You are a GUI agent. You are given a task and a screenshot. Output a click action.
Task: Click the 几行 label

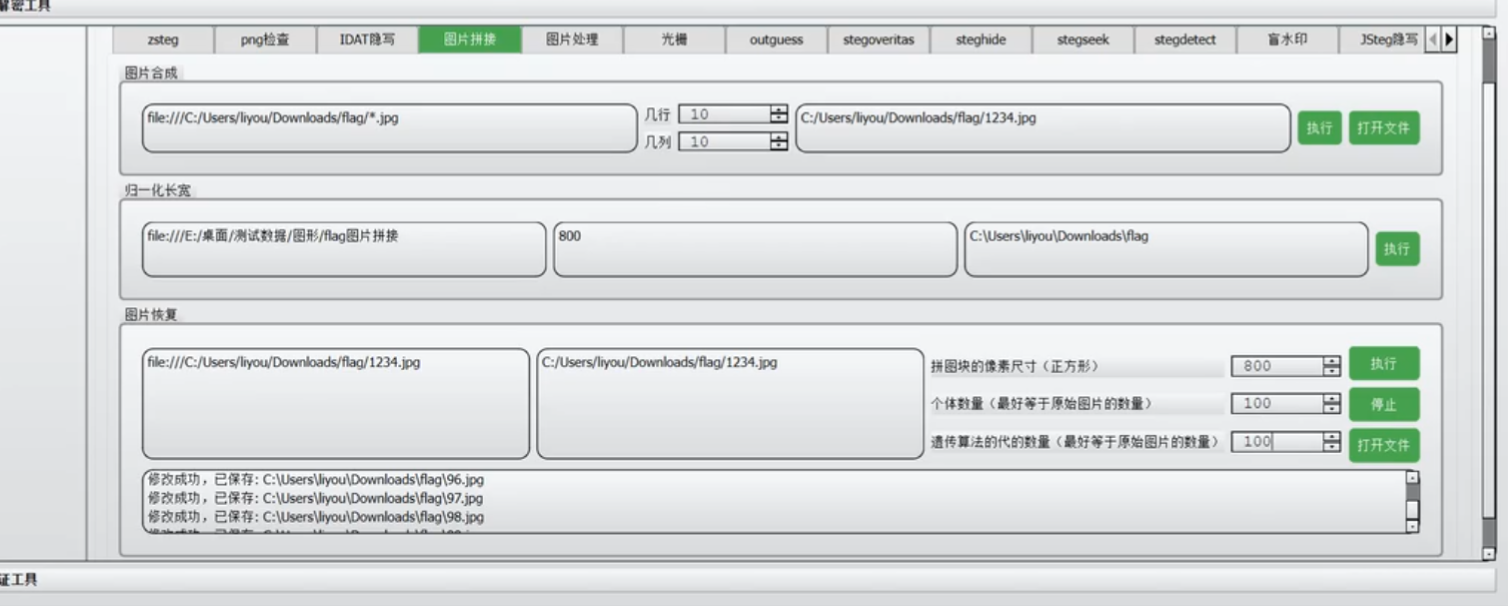[x=657, y=115]
